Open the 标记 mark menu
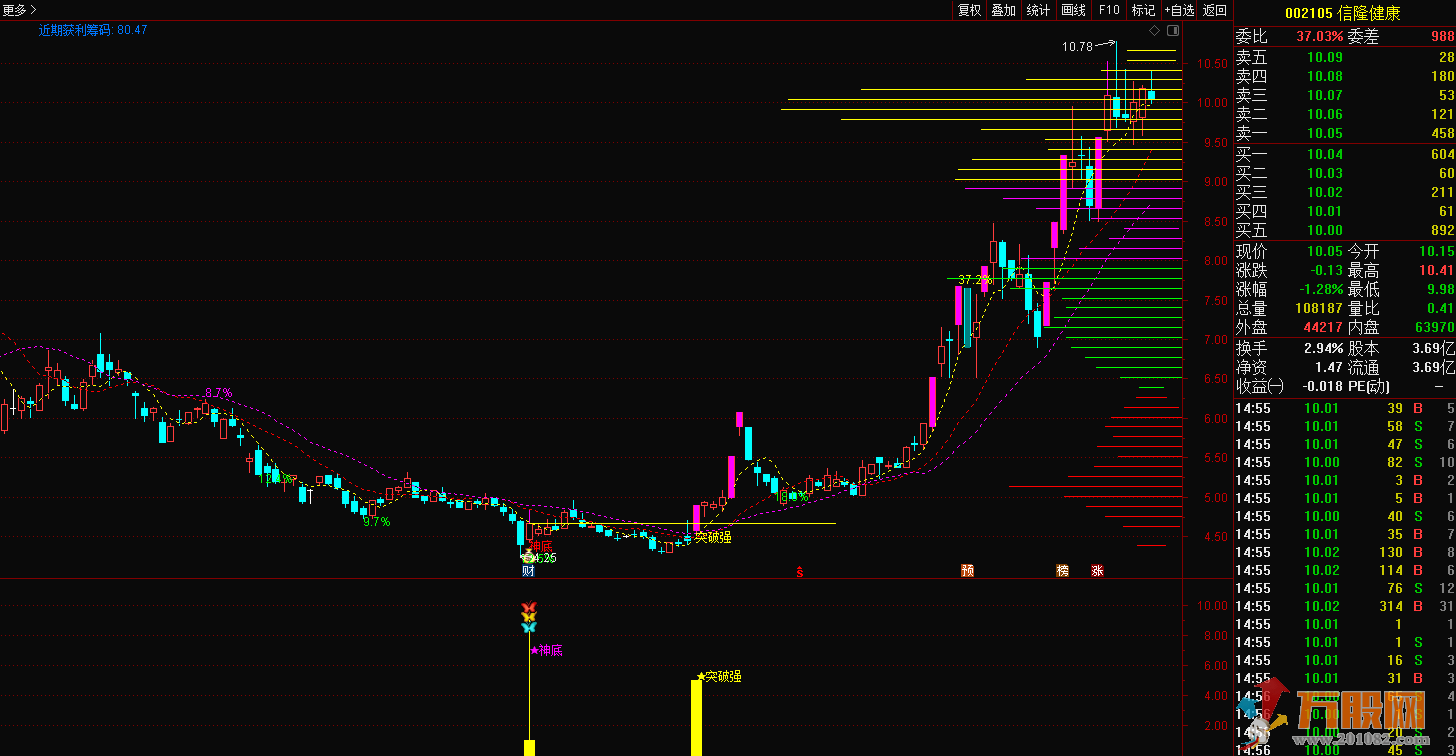 point(1143,10)
